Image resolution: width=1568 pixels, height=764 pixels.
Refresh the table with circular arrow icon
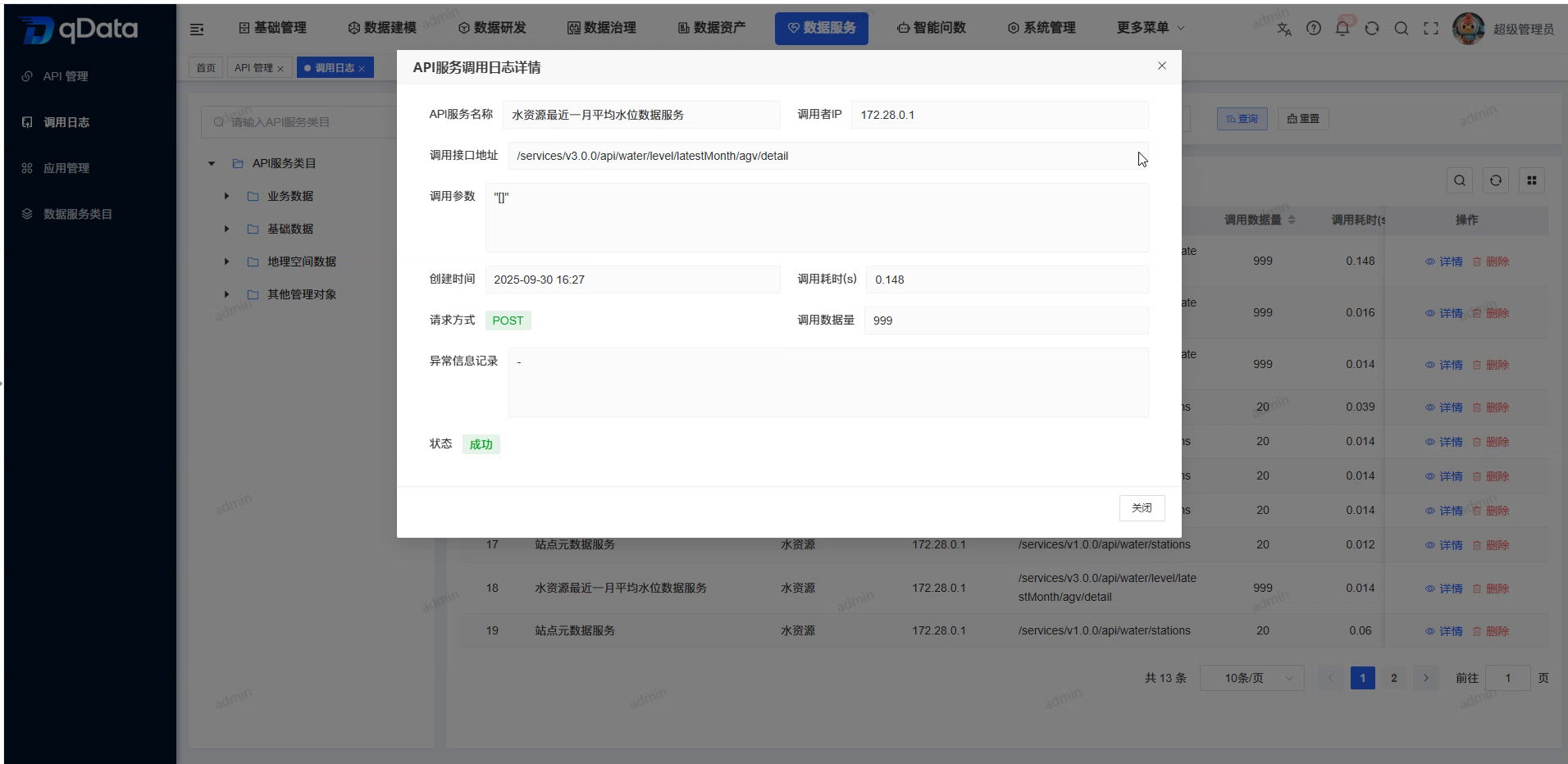pyautogui.click(x=1496, y=181)
